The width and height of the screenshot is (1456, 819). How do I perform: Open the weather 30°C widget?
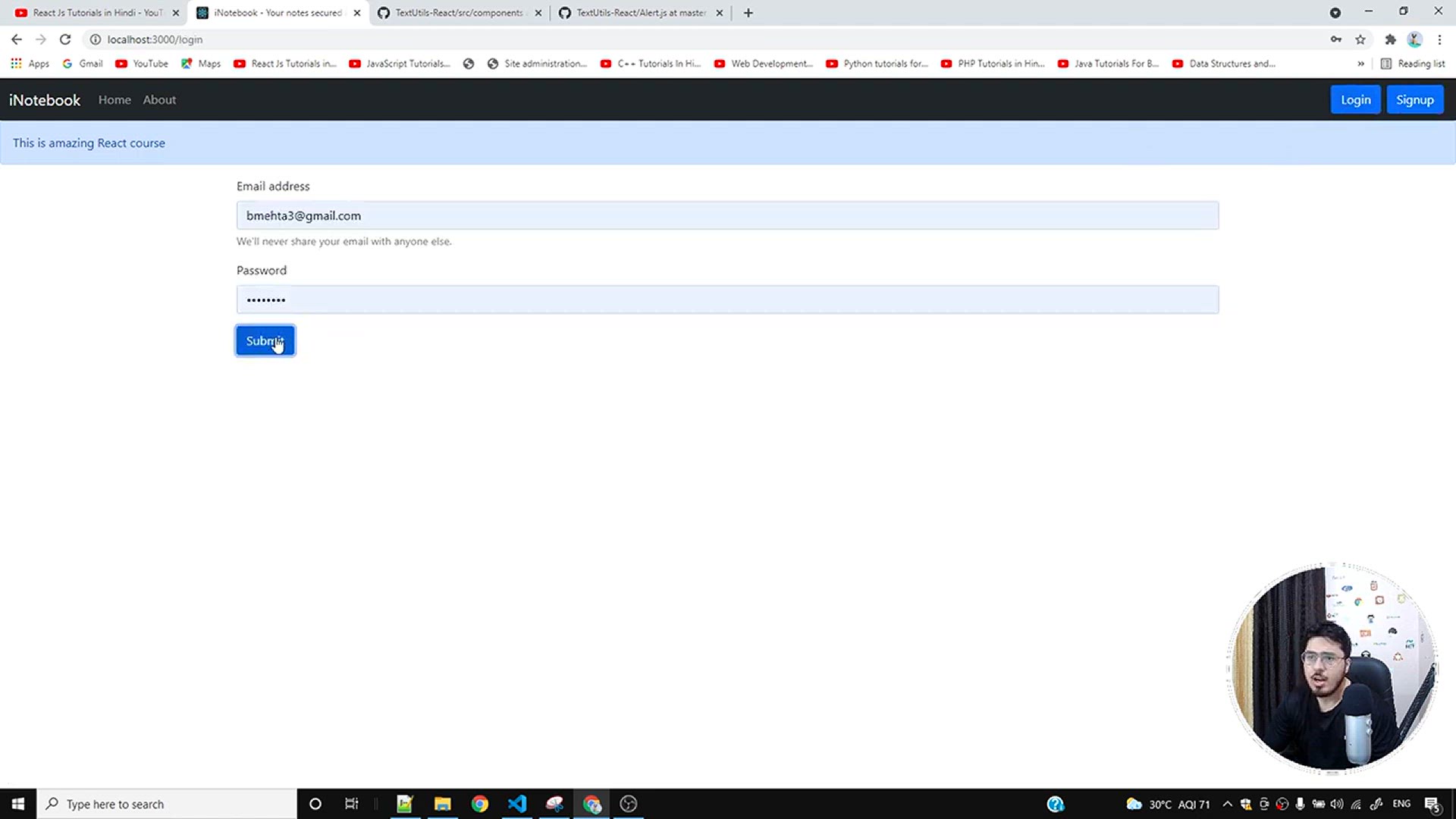1168,804
